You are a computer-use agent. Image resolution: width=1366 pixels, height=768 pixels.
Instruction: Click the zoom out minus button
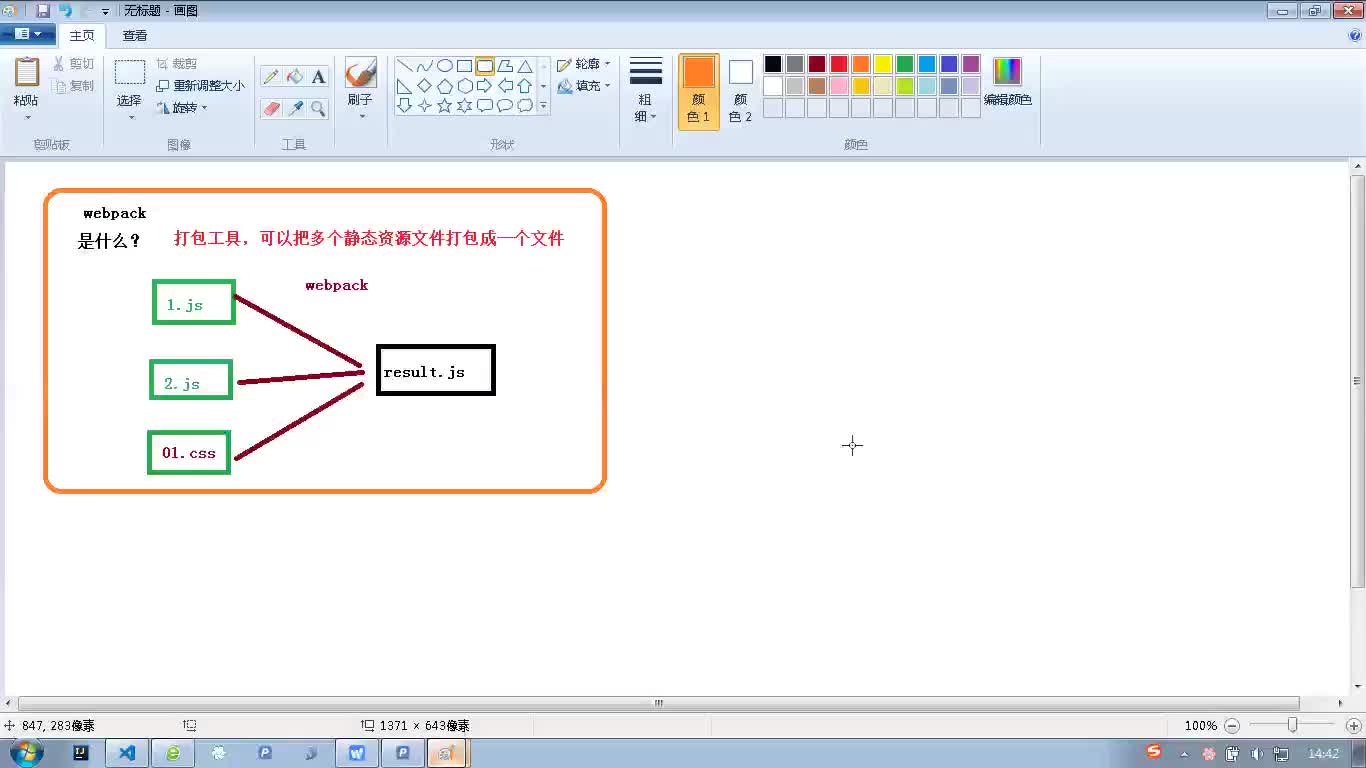tap(1232, 726)
